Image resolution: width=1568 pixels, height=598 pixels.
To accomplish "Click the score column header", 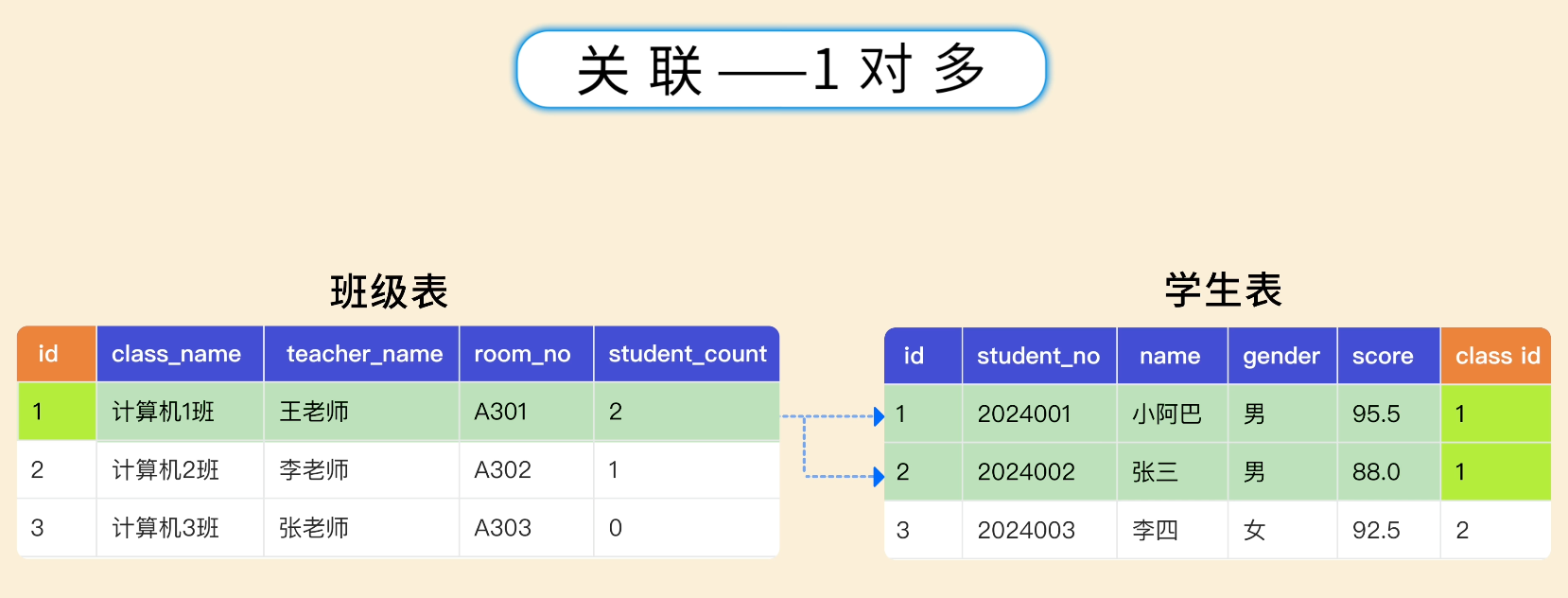I will coord(1383,356).
